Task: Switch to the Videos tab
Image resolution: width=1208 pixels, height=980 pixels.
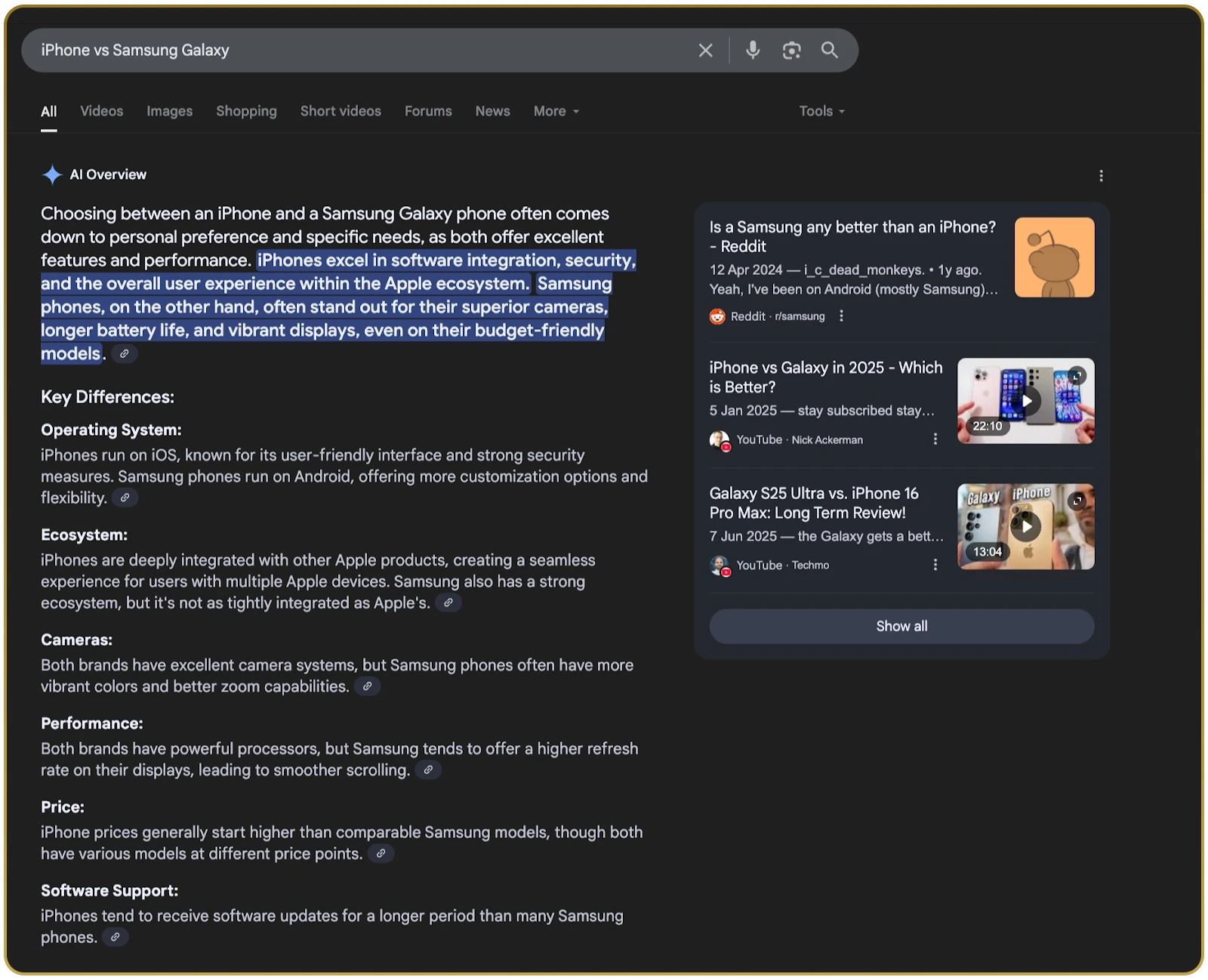Action: tap(102, 111)
